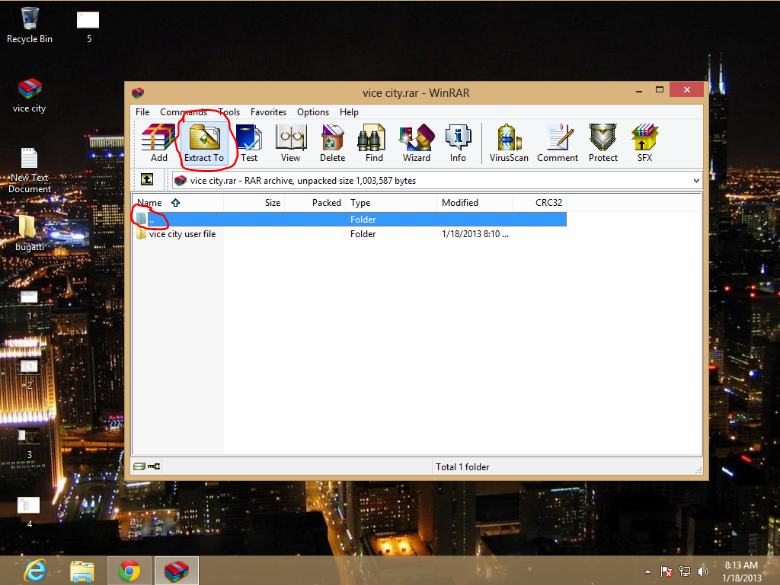
Task: Select desktop file named 5
Action: pos(88,26)
